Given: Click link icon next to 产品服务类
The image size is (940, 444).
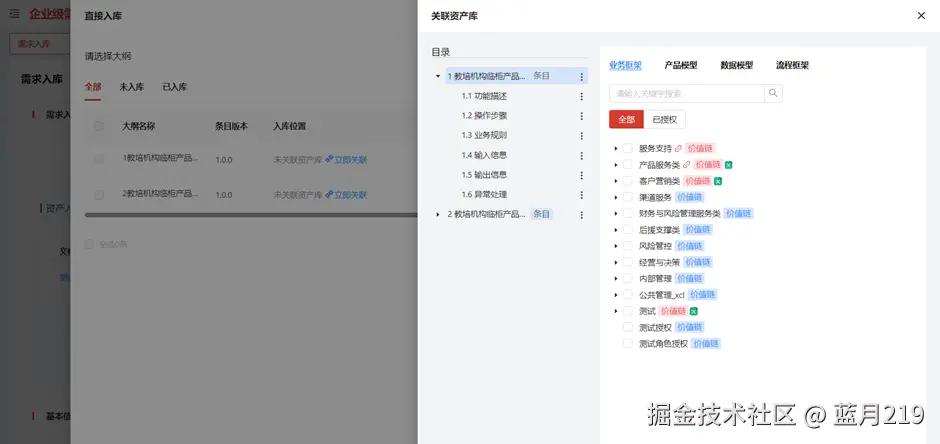Looking at the screenshot, I should 686,164.
